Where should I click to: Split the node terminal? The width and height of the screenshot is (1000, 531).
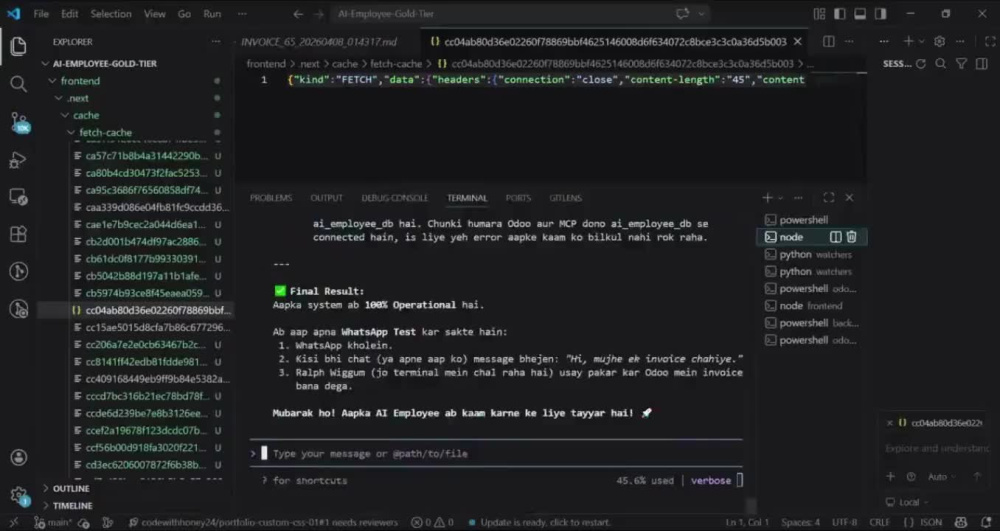(835, 237)
